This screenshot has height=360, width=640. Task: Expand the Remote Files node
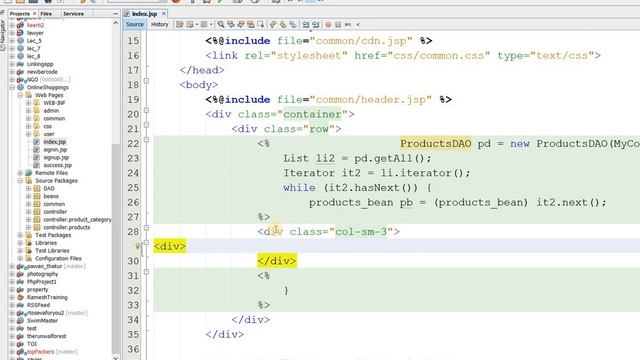tap(20, 173)
